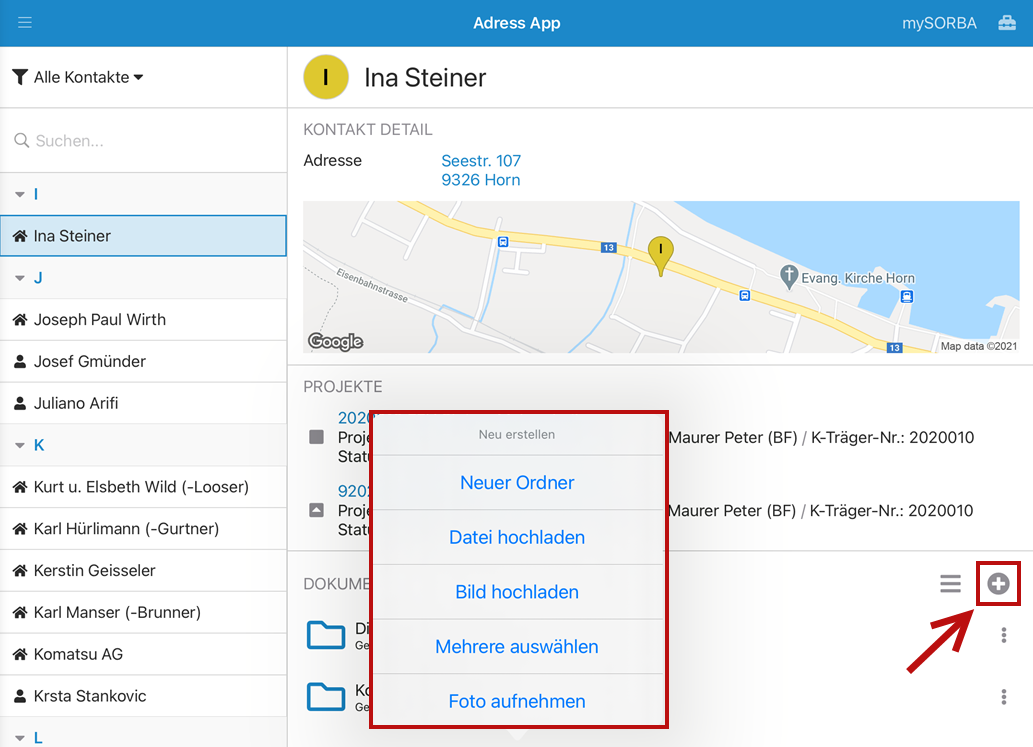Open the toolbox icon in header
This screenshot has height=747, width=1033.
pos(1007,23)
